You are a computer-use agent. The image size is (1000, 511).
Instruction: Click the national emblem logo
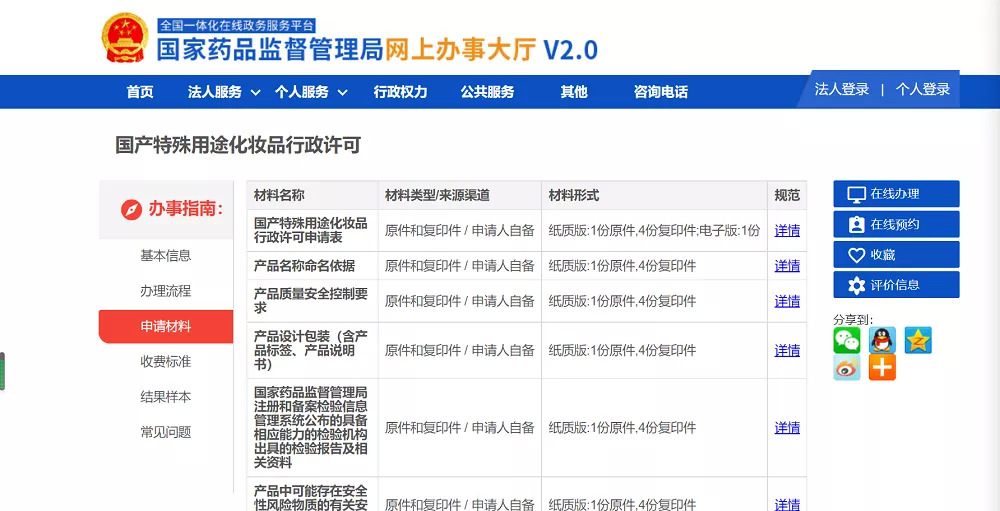tap(125, 38)
